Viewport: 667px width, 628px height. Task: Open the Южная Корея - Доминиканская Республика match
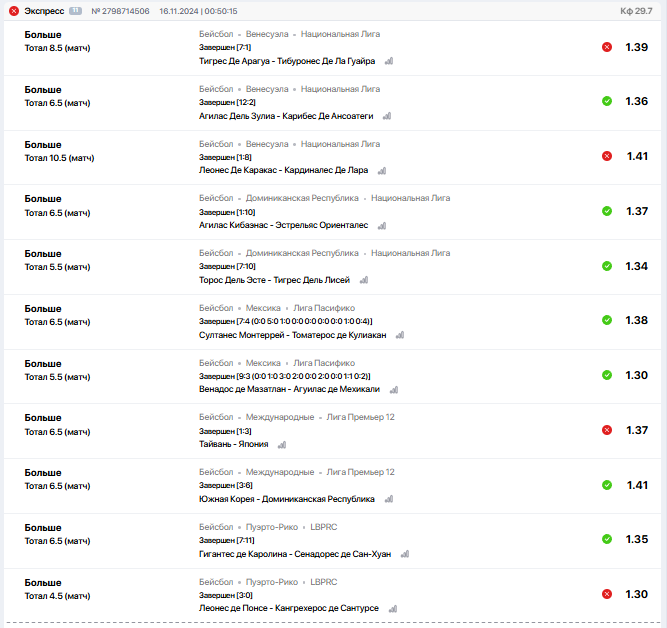[x=287, y=499]
